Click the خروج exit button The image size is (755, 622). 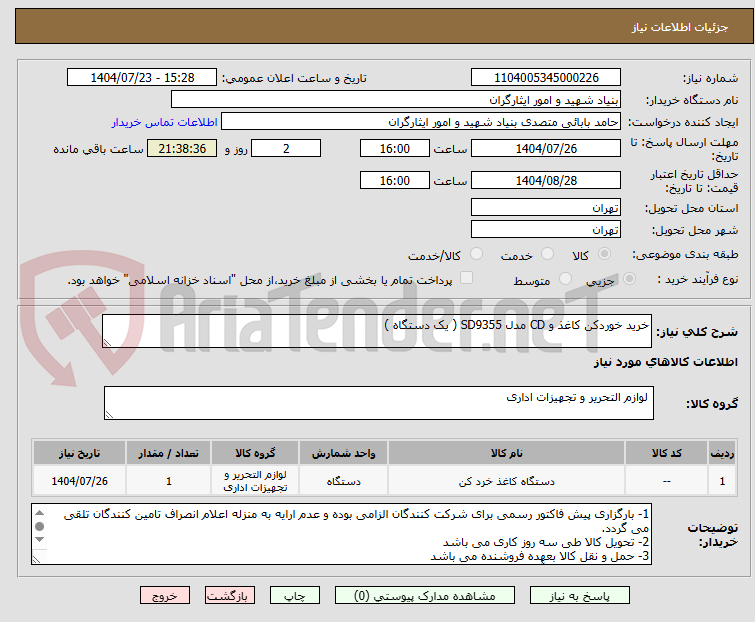coord(165,596)
